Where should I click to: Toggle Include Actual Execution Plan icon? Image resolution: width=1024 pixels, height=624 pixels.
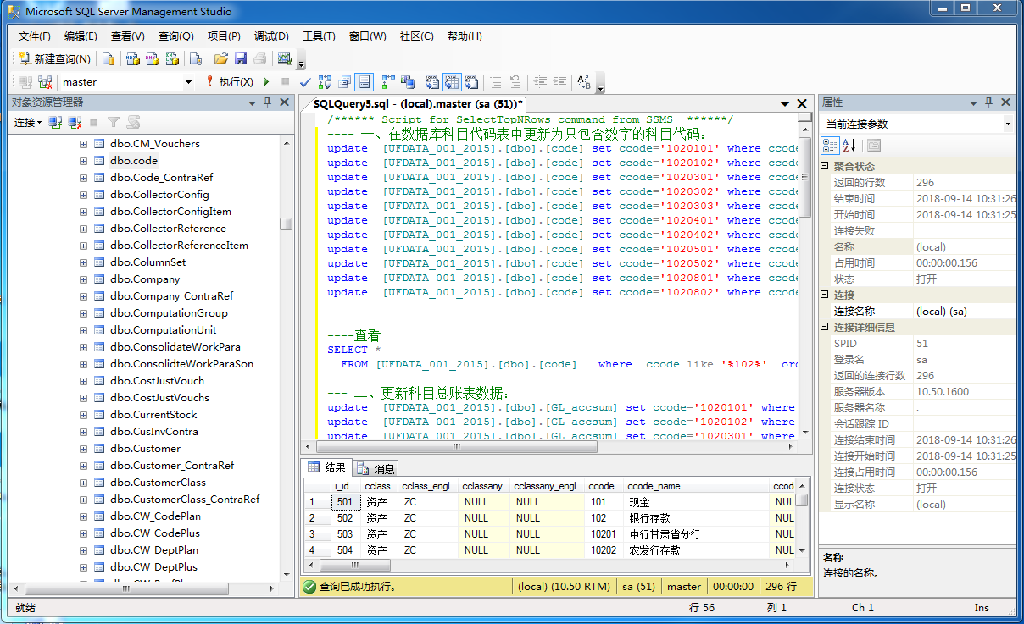(x=388, y=82)
